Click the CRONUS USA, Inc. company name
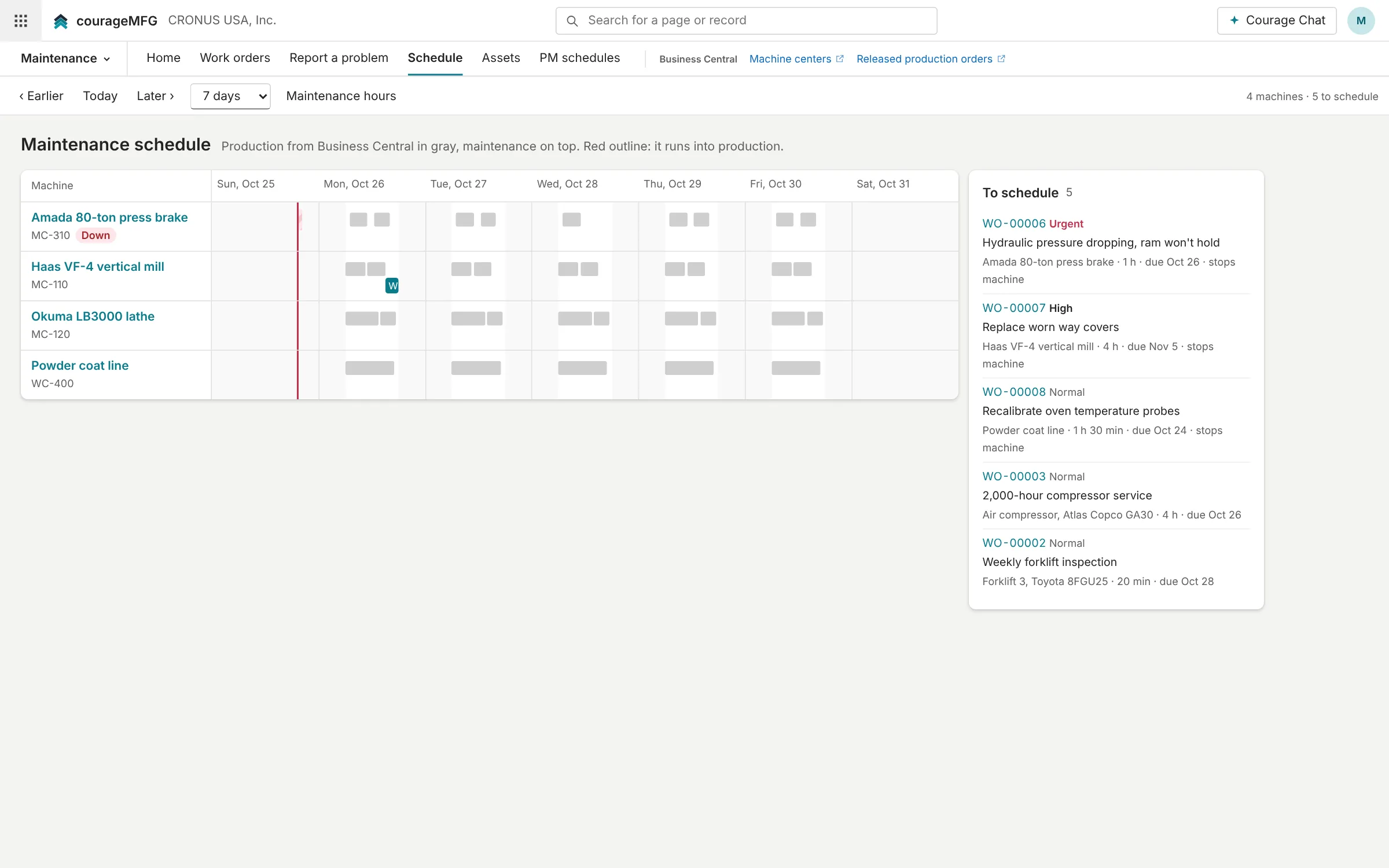The width and height of the screenshot is (1389, 868). click(x=222, y=20)
